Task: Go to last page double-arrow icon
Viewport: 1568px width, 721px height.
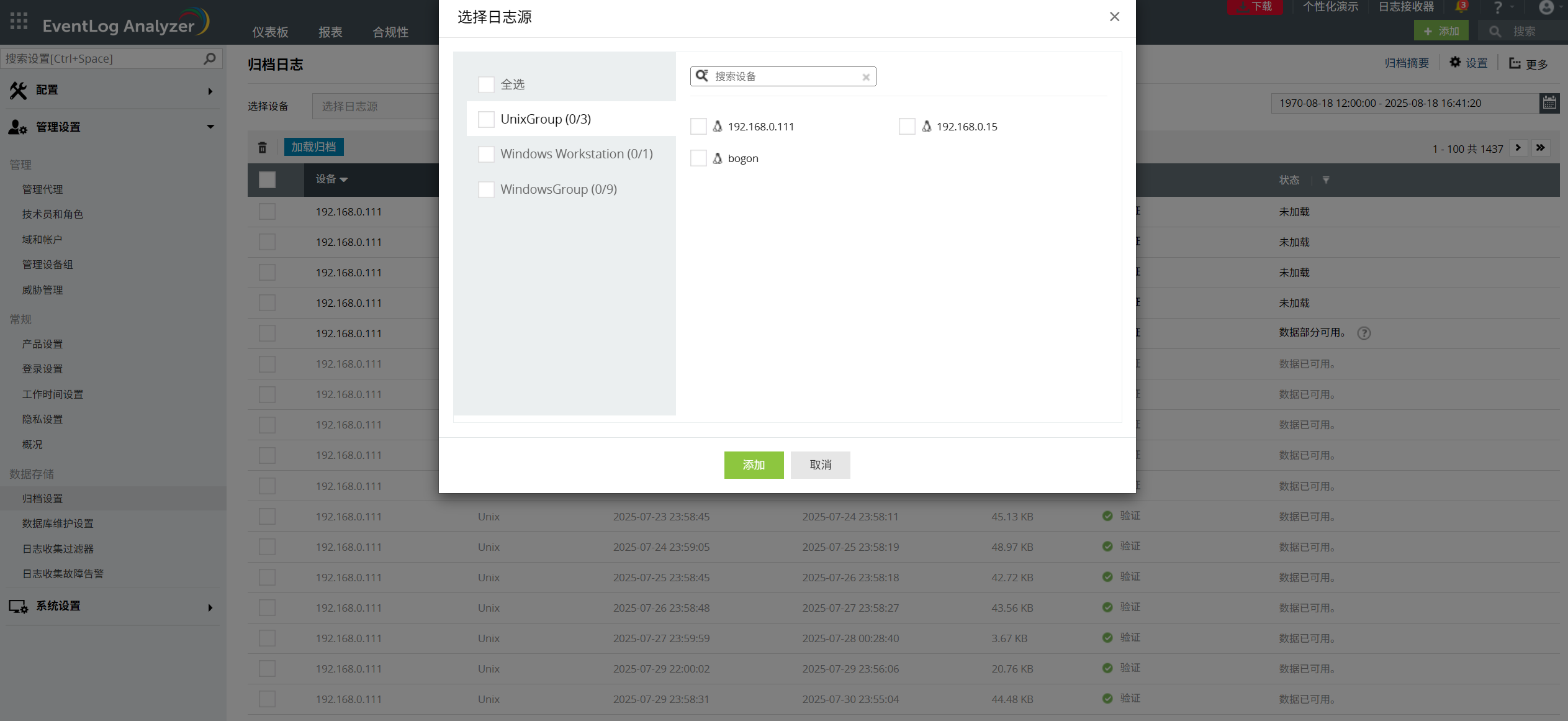Action: (x=1541, y=148)
